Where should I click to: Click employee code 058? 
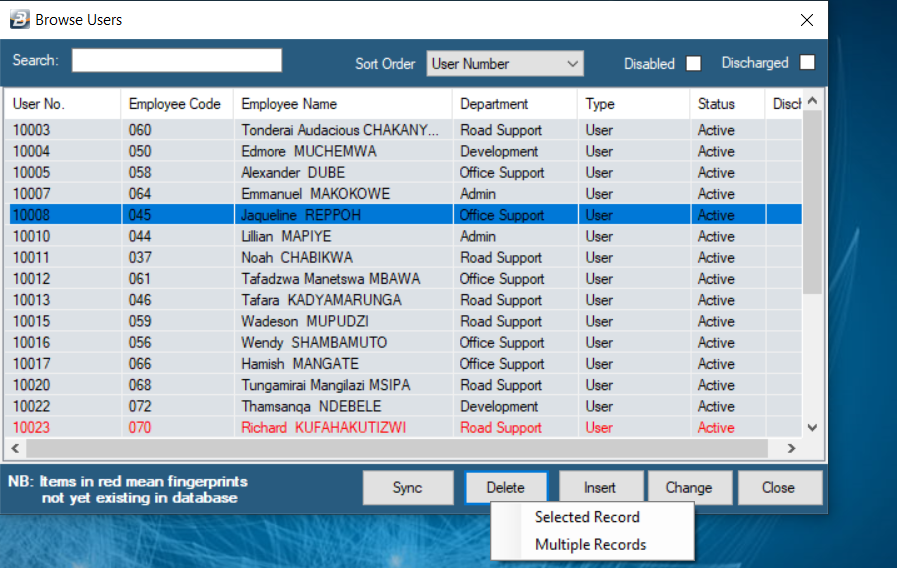140,173
